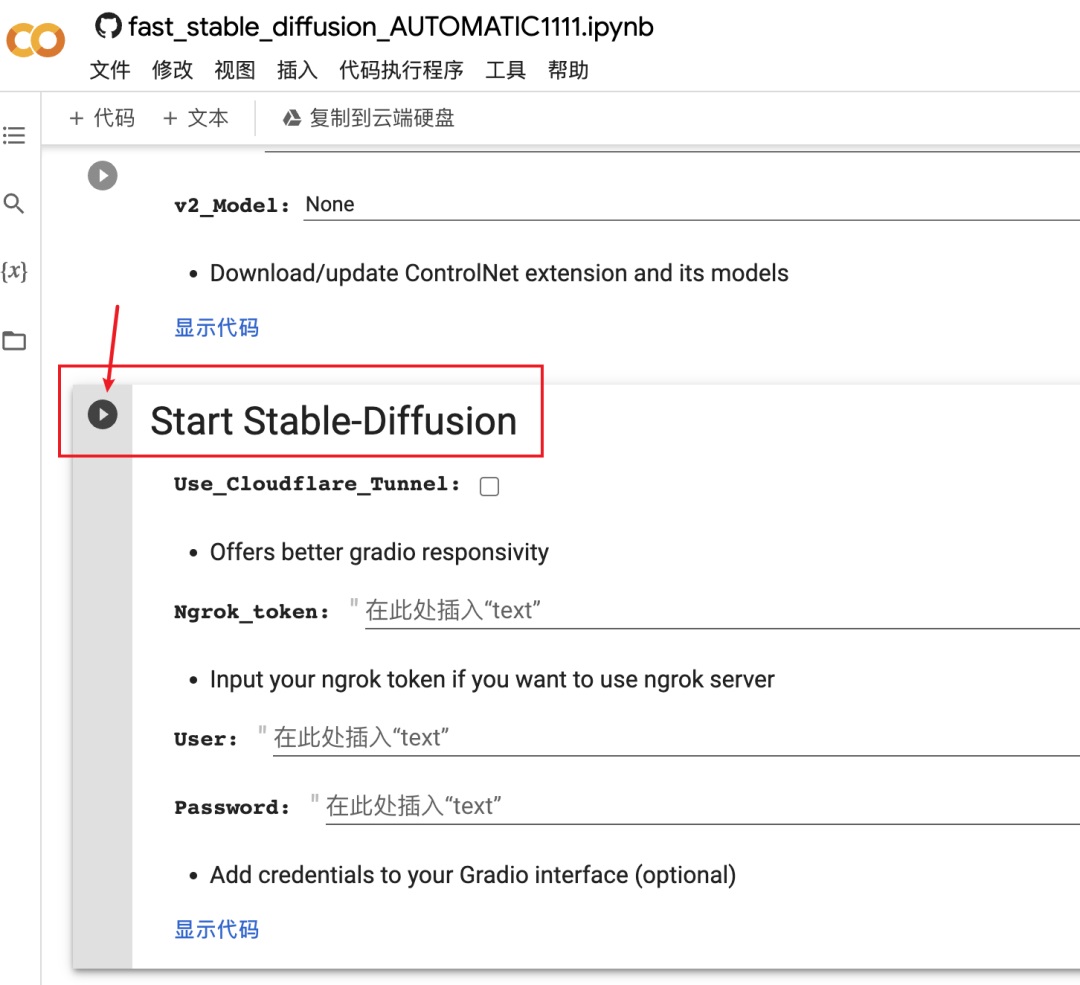Viewport: 1080px width, 985px height.
Task: Click 显示代码 link below the Password field
Action: point(216,929)
